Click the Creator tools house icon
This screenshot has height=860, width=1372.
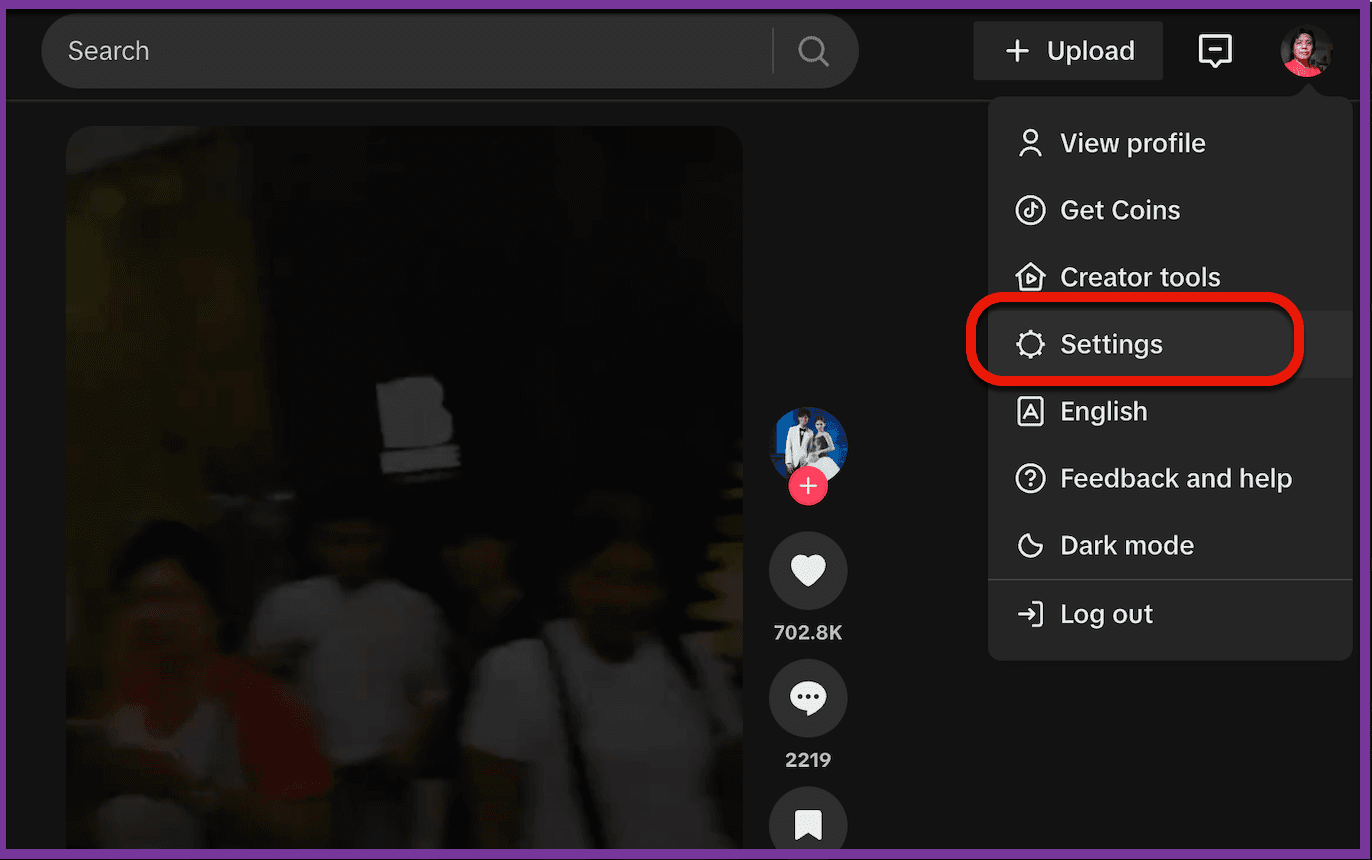pos(1030,277)
